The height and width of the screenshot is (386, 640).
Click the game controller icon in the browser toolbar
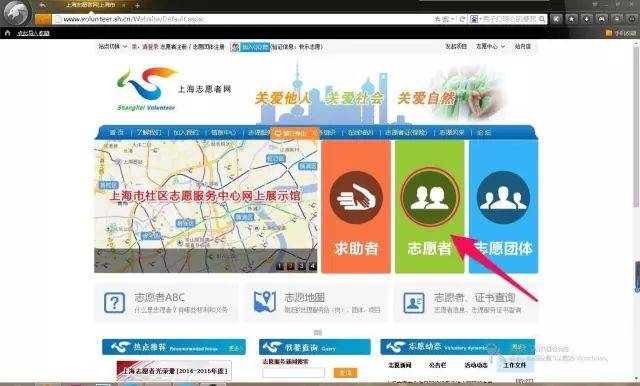602,19
